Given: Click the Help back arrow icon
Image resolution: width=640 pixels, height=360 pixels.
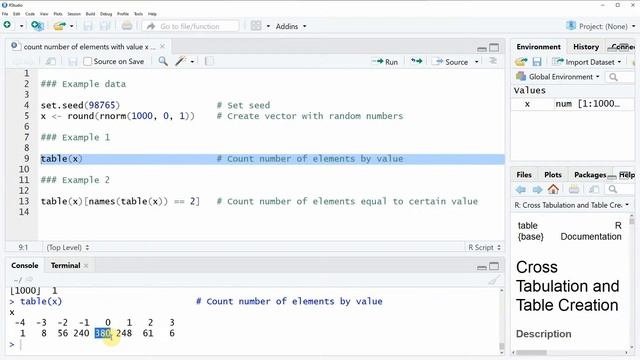Looking at the screenshot, I should (x=520, y=189).
